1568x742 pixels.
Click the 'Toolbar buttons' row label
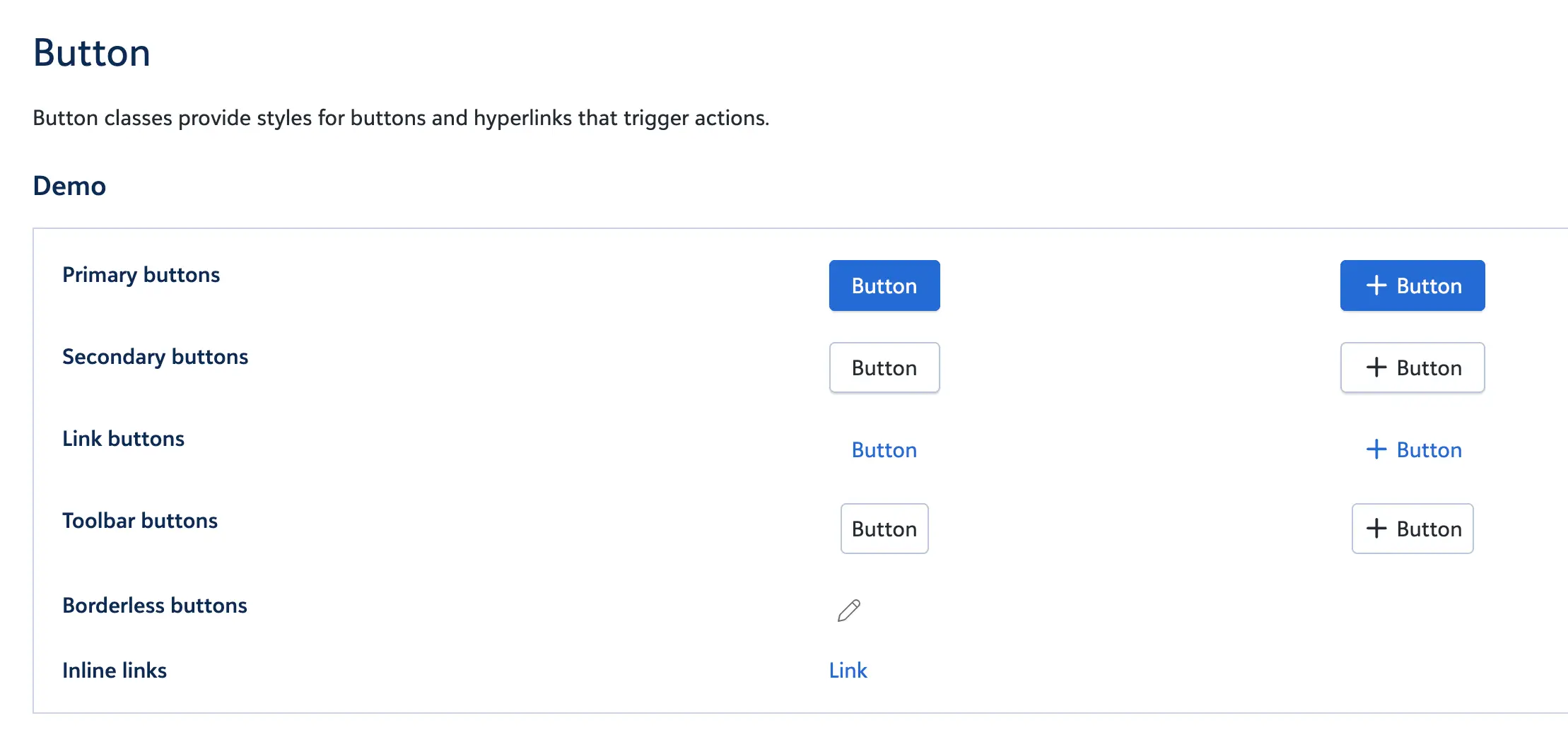139,521
